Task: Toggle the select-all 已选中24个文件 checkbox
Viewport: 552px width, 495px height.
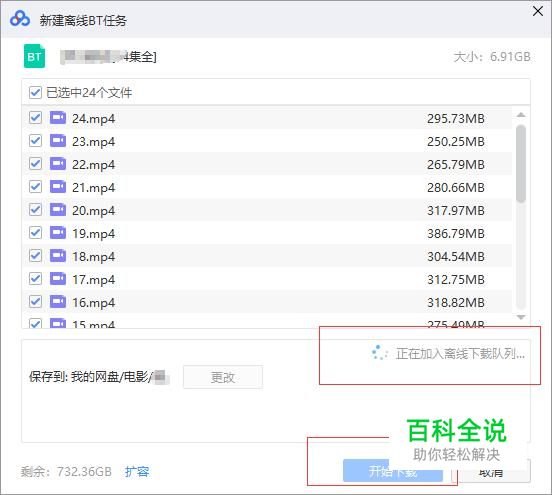Action: point(35,93)
